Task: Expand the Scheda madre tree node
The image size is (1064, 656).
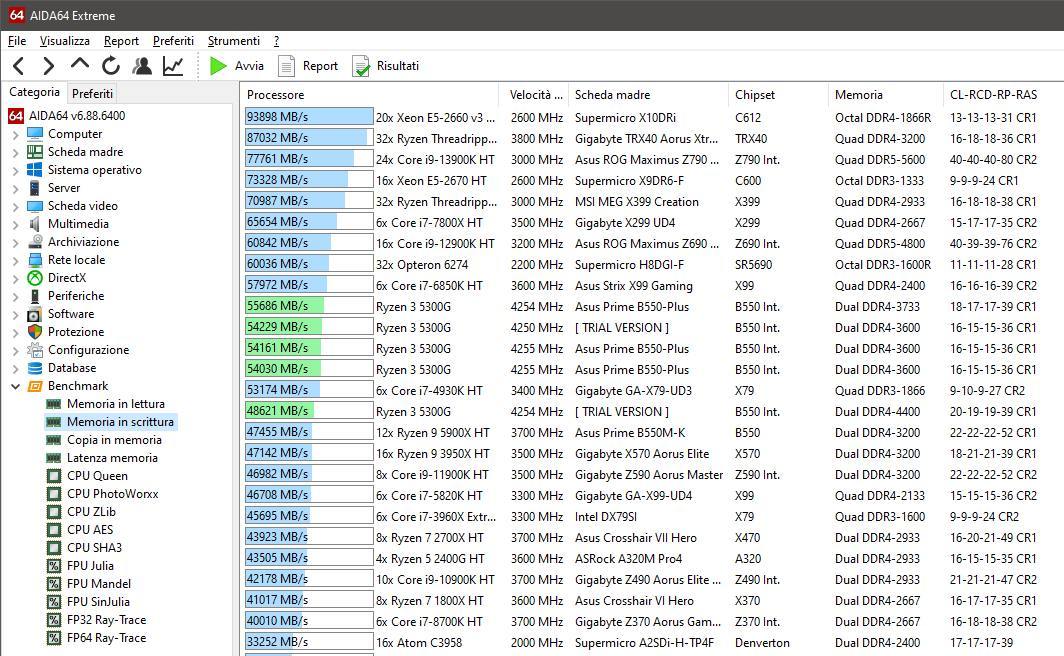Action: click(x=15, y=152)
